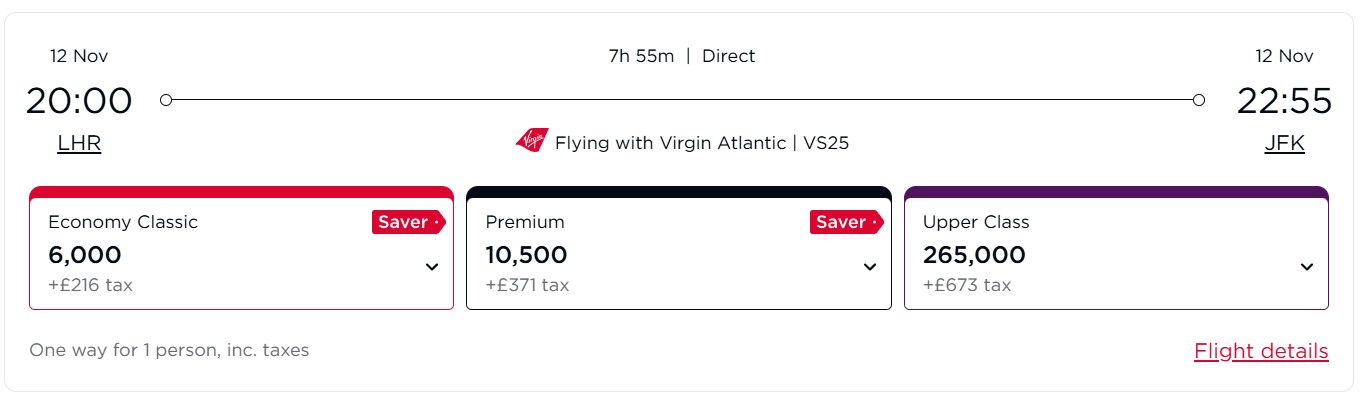Select the Upper Class fare title
Image resolution: width=1363 pixels, height=403 pixels.
point(976,222)
